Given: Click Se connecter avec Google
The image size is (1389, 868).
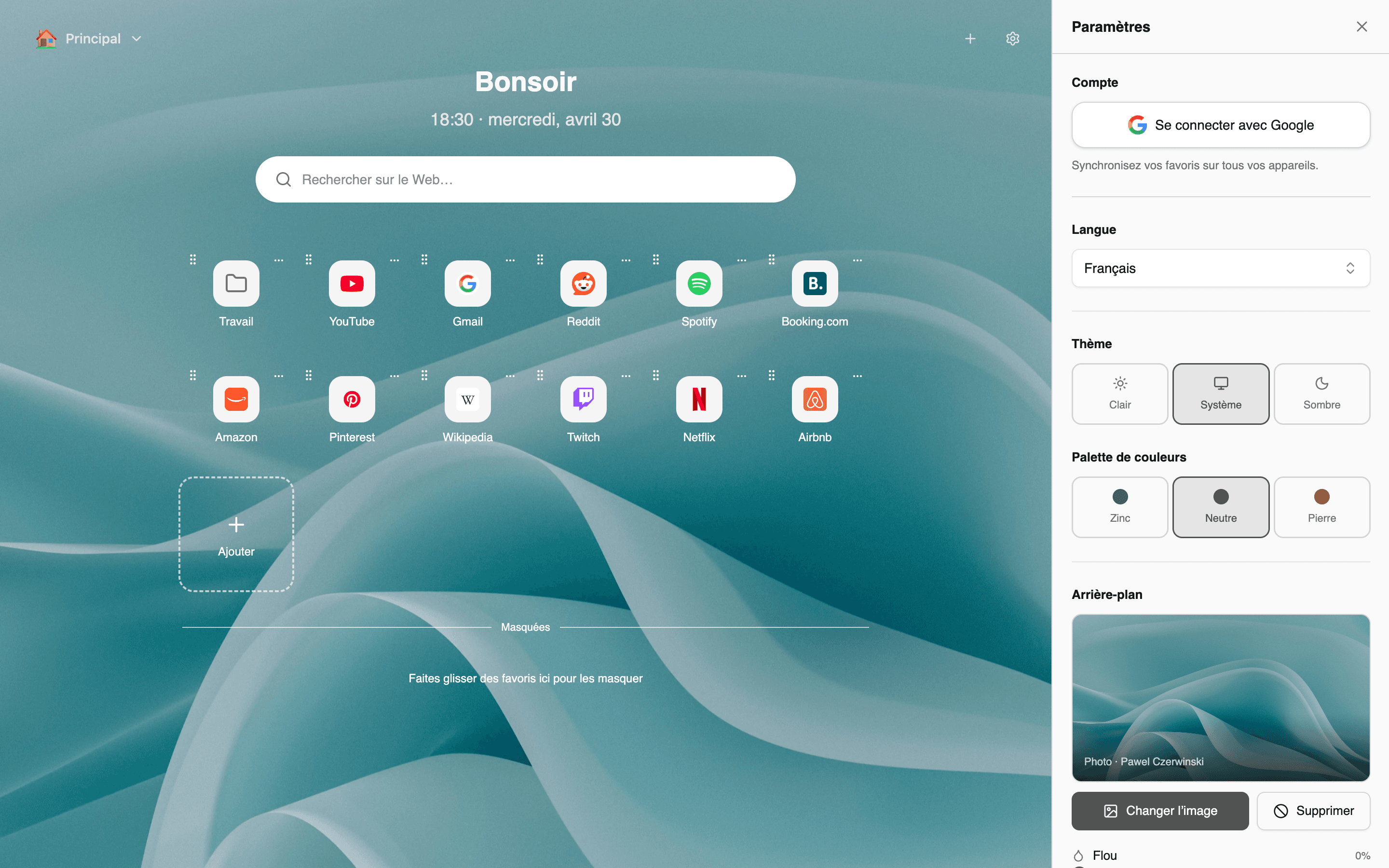Looking at the screenshot, I should (x=1221, y=125).
